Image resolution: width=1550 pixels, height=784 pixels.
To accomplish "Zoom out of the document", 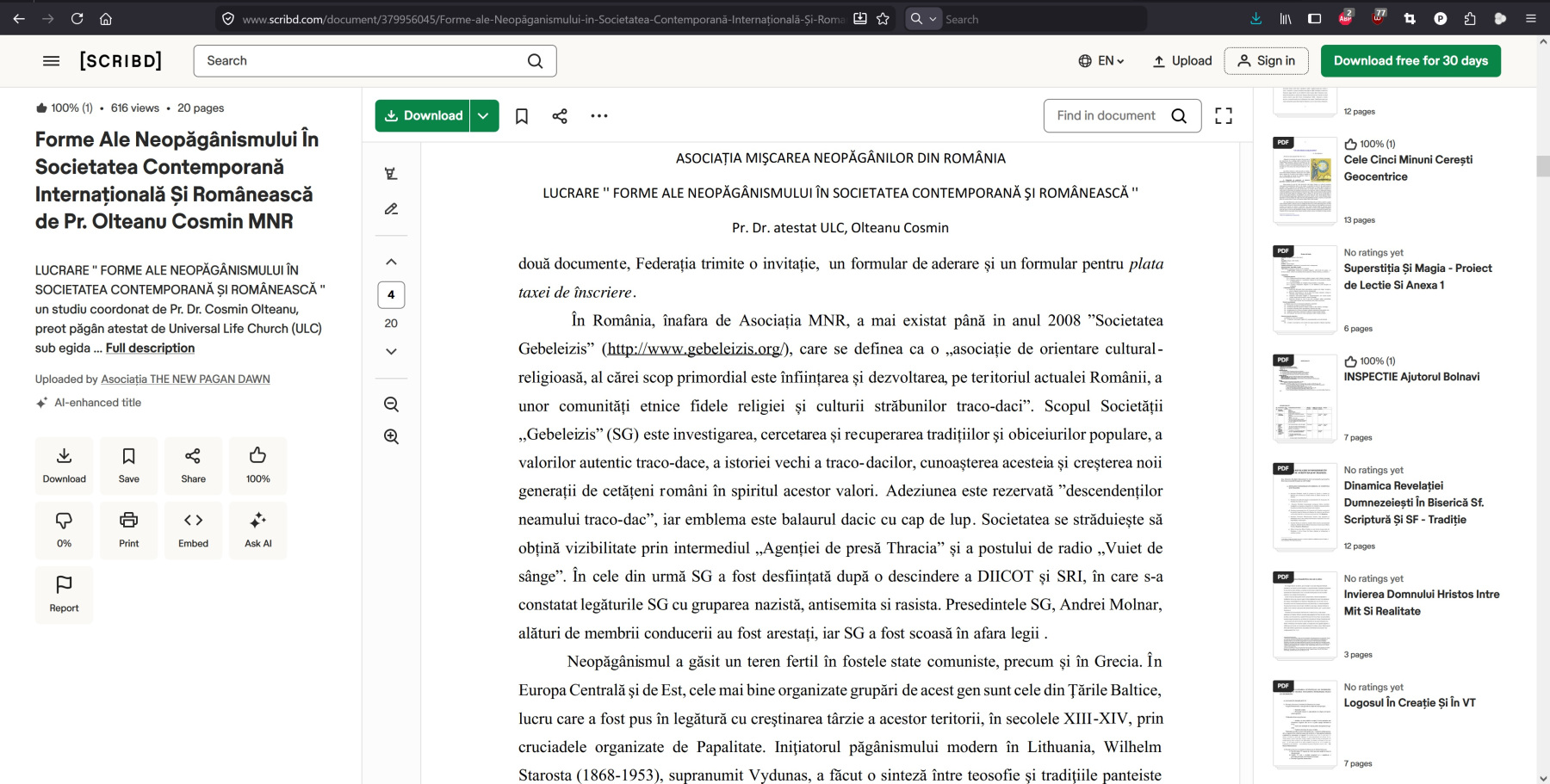I will pyautogui.click(x=391, y=404).
